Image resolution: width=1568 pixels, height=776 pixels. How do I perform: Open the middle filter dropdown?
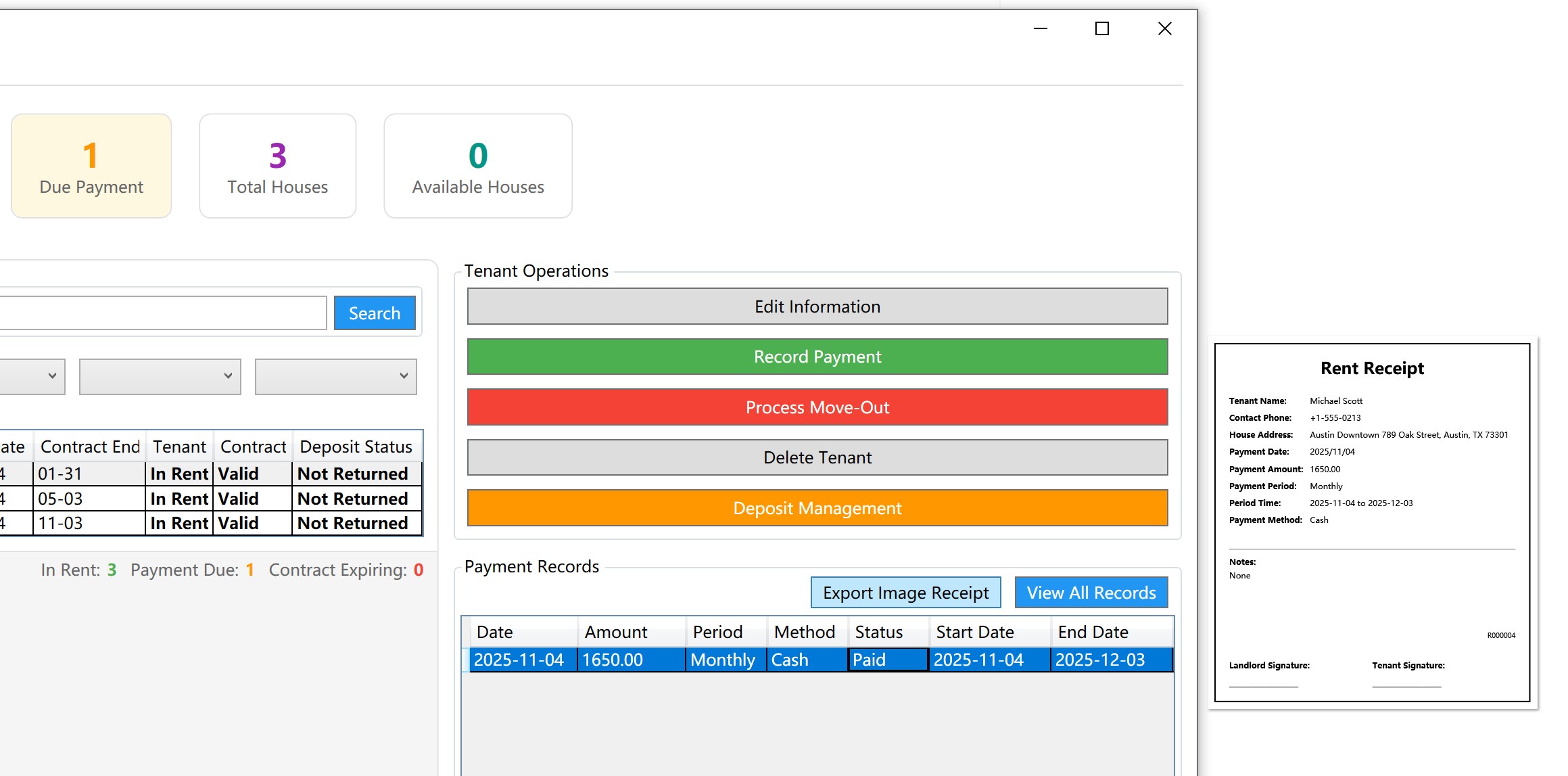coord(160,376)
